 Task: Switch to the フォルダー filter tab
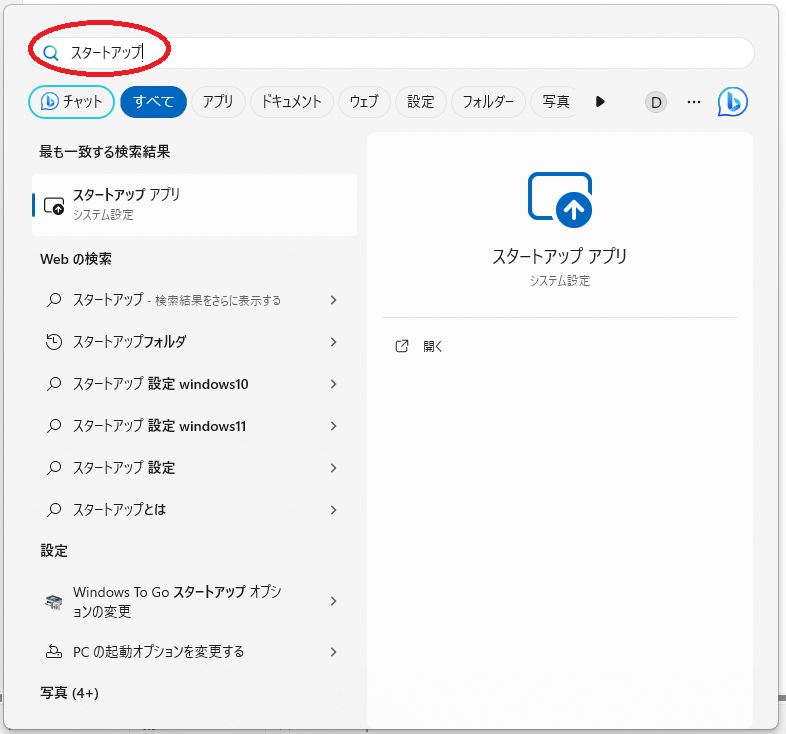(x=488, y=102)
